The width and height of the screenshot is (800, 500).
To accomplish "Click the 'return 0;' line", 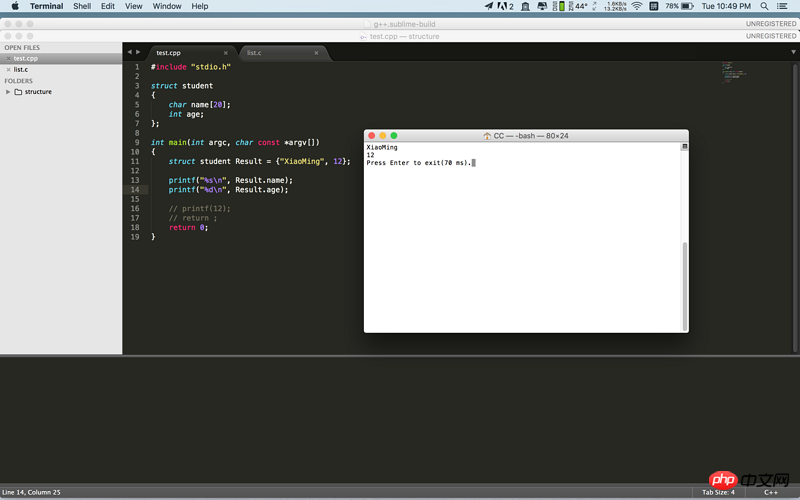I will [188, 228].
